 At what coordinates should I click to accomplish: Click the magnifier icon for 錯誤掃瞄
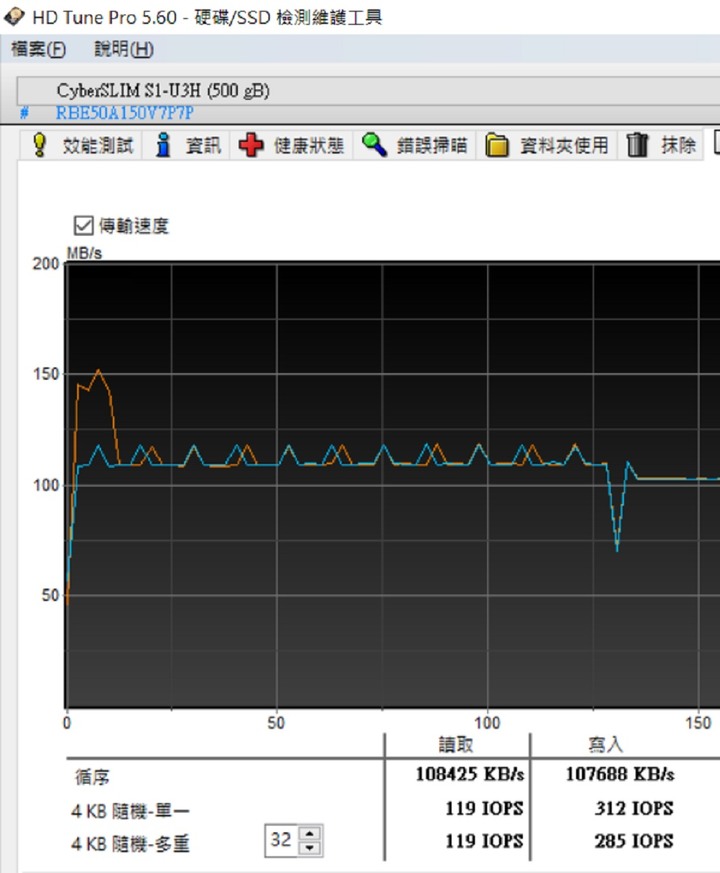tap(374, 145)
